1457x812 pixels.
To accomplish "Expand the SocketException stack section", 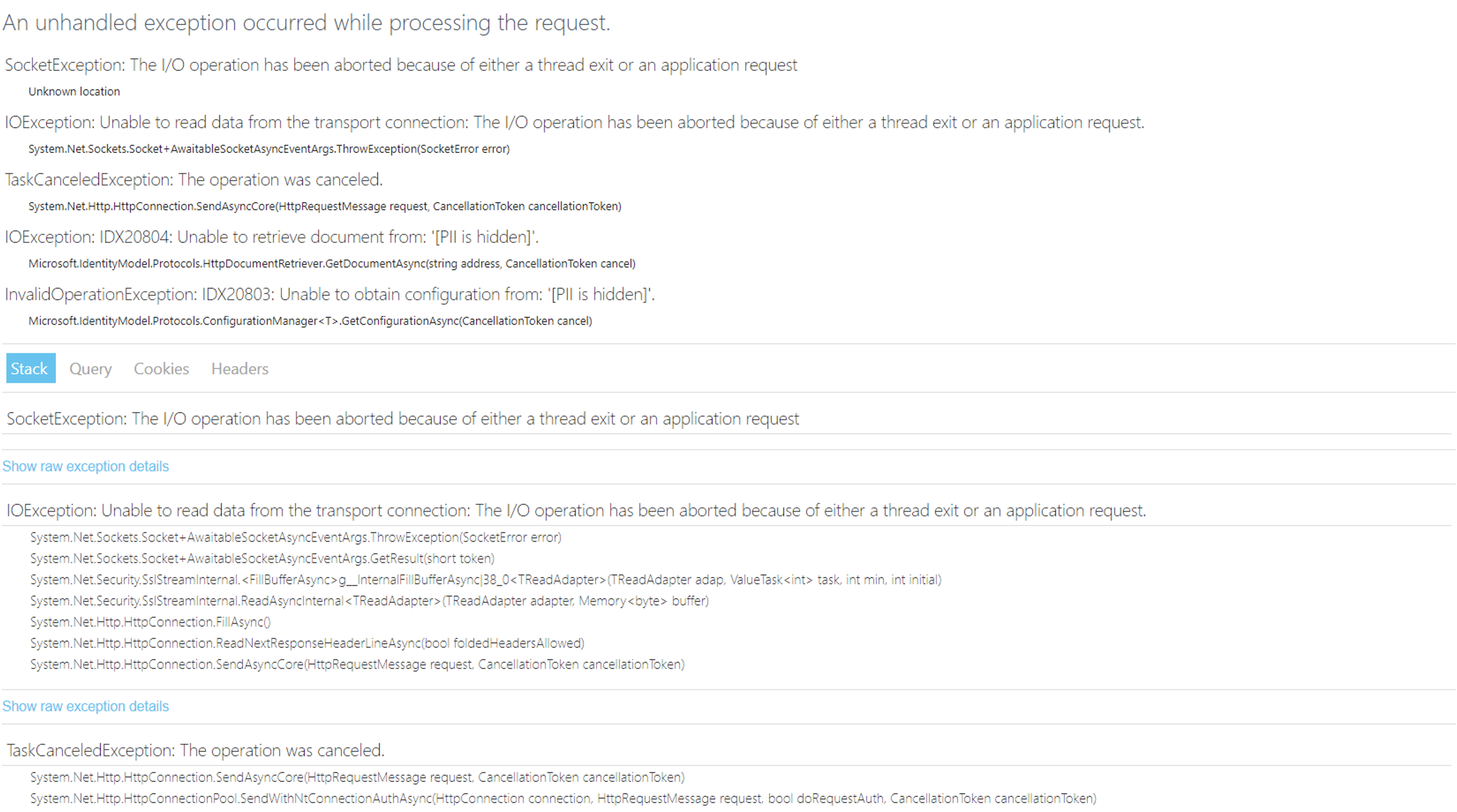I will point(403,419).
